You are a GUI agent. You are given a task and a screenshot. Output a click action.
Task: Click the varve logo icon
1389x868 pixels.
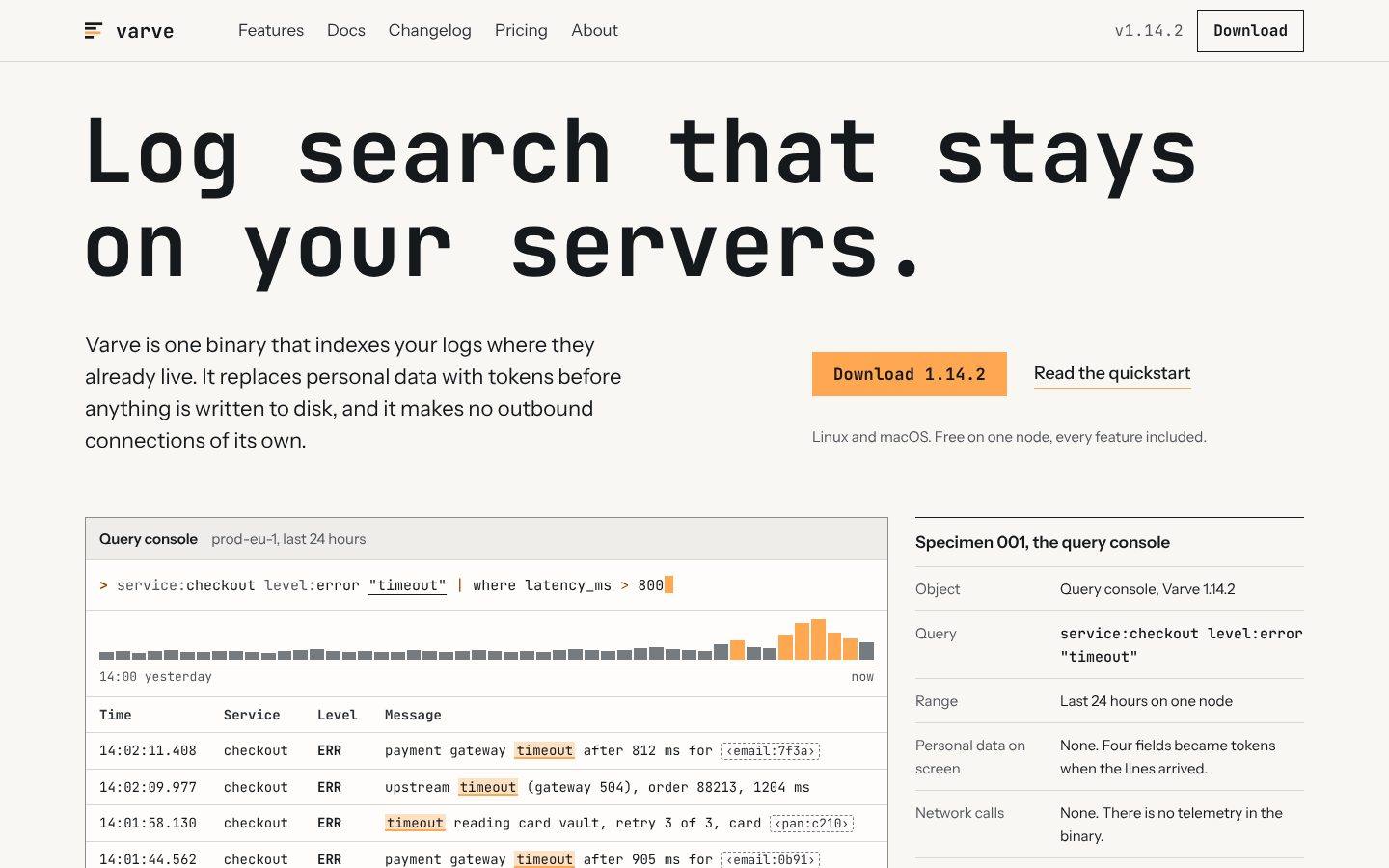94,31
